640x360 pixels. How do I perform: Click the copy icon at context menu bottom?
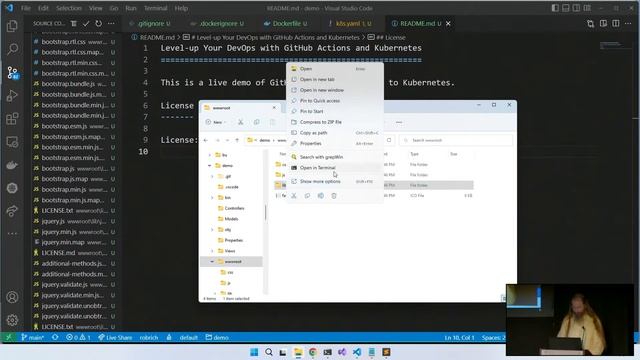(x=307, y=196)
